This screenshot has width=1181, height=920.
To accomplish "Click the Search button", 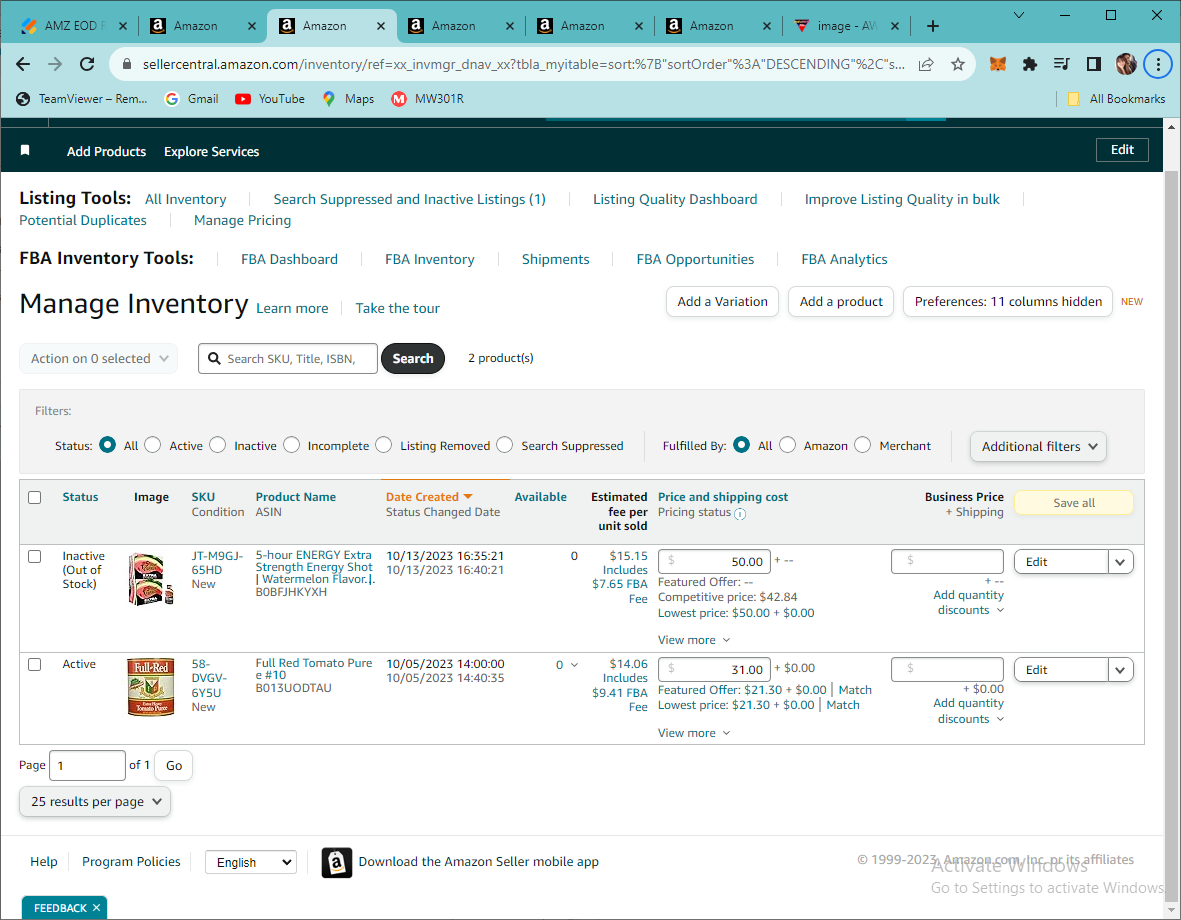I will coord(413,359).
